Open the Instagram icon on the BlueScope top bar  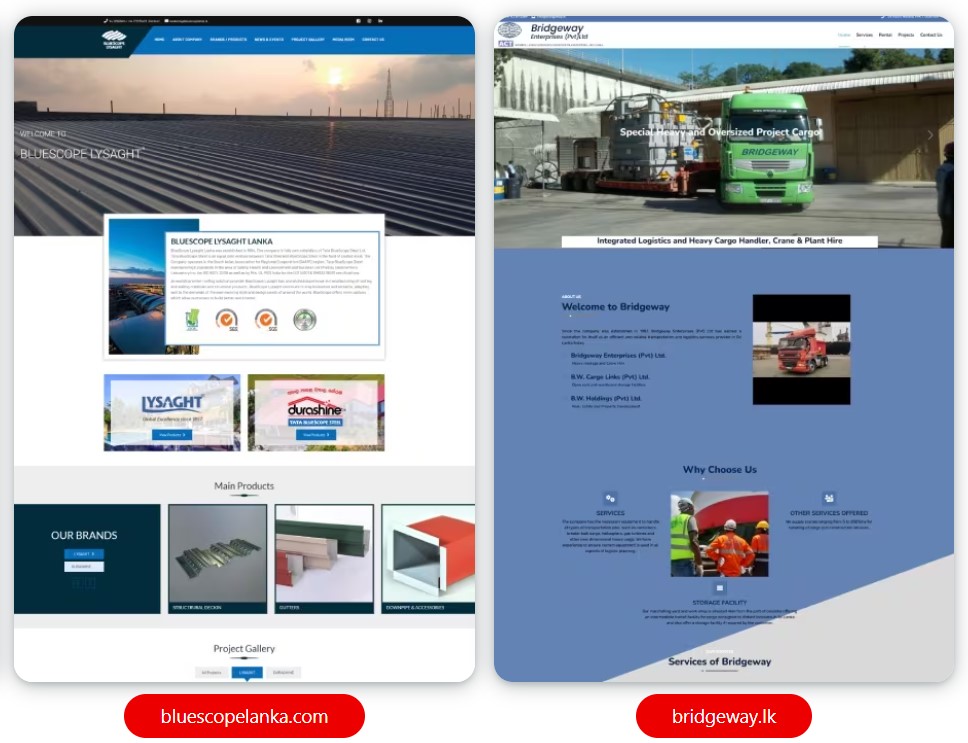coord(370,21)
